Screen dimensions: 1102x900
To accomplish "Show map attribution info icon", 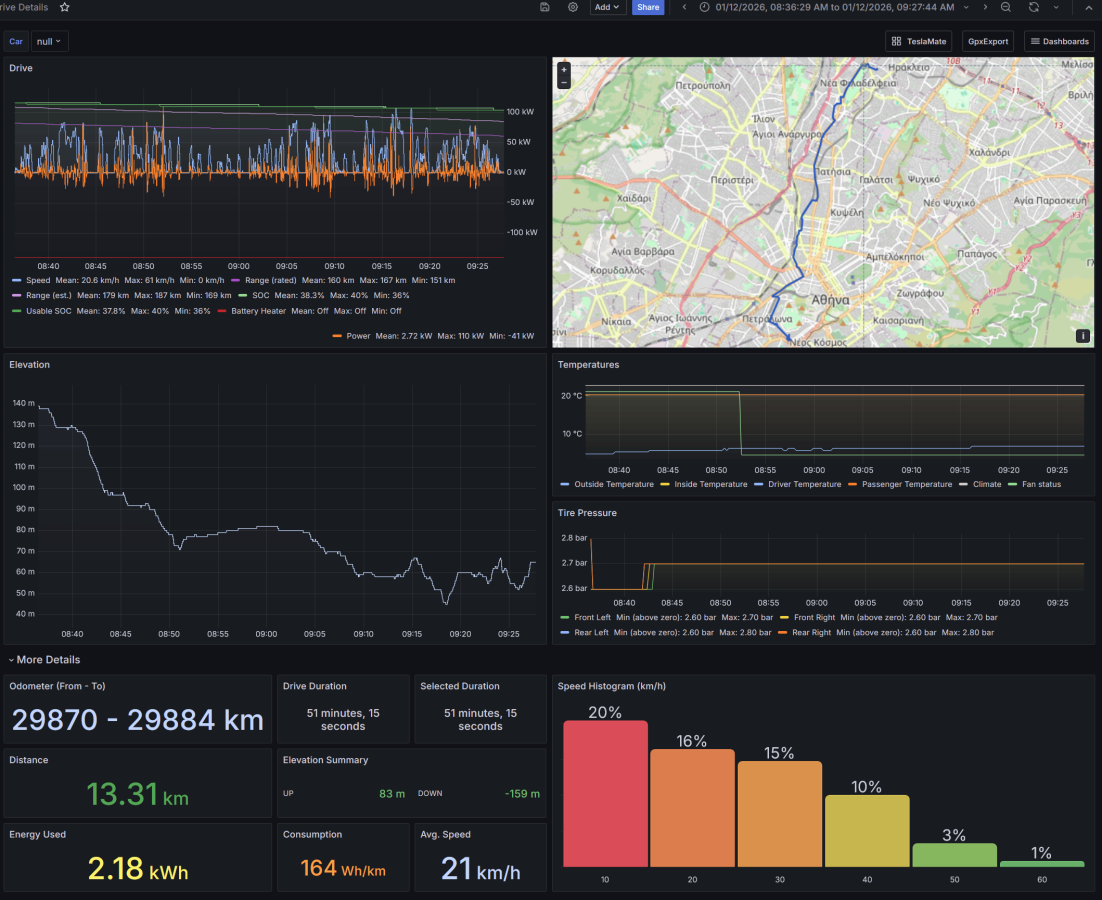I will (x=1082, y=336).
